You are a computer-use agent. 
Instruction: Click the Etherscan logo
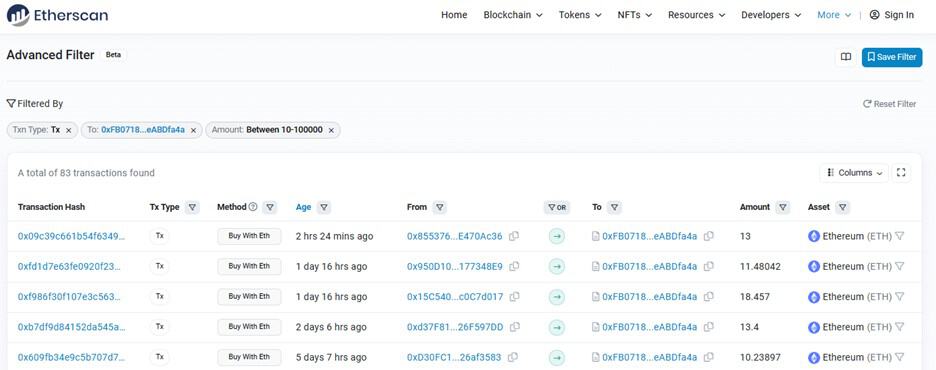click(x=57, y=15)
